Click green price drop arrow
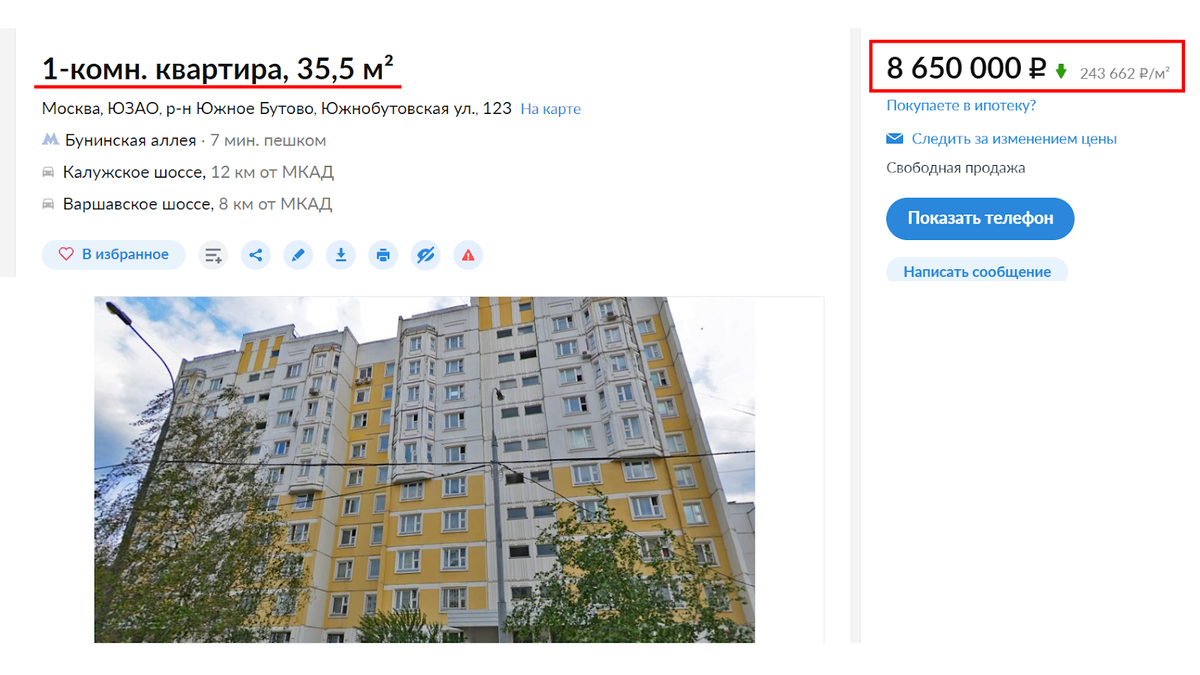This screenshot has height=675, width=1200. [x=1061, y=71]
